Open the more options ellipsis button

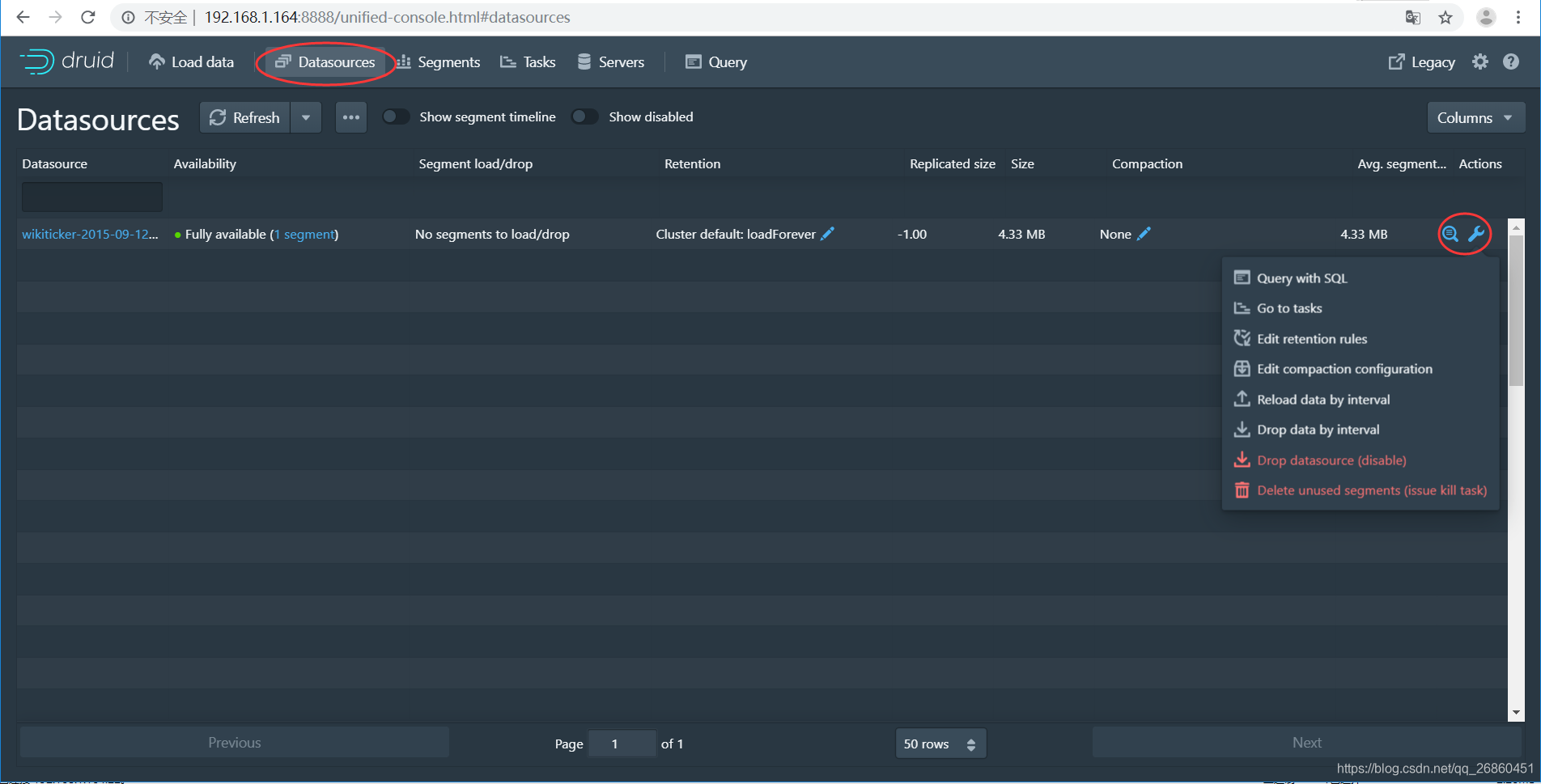pos(350,117)
